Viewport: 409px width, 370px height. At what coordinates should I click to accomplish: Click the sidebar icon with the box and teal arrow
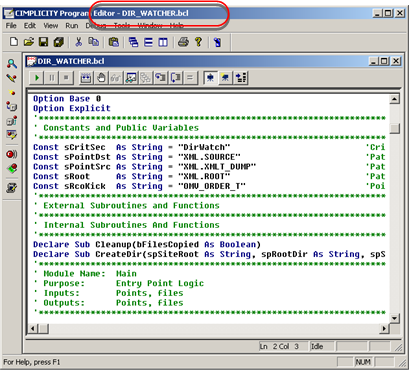[12, 121]
